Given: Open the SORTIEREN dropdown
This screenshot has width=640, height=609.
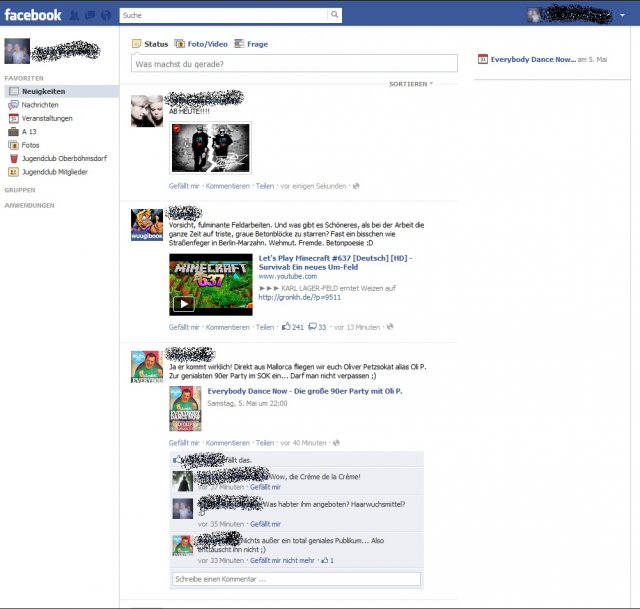Looking at the screenshot, I should point(411,84).
